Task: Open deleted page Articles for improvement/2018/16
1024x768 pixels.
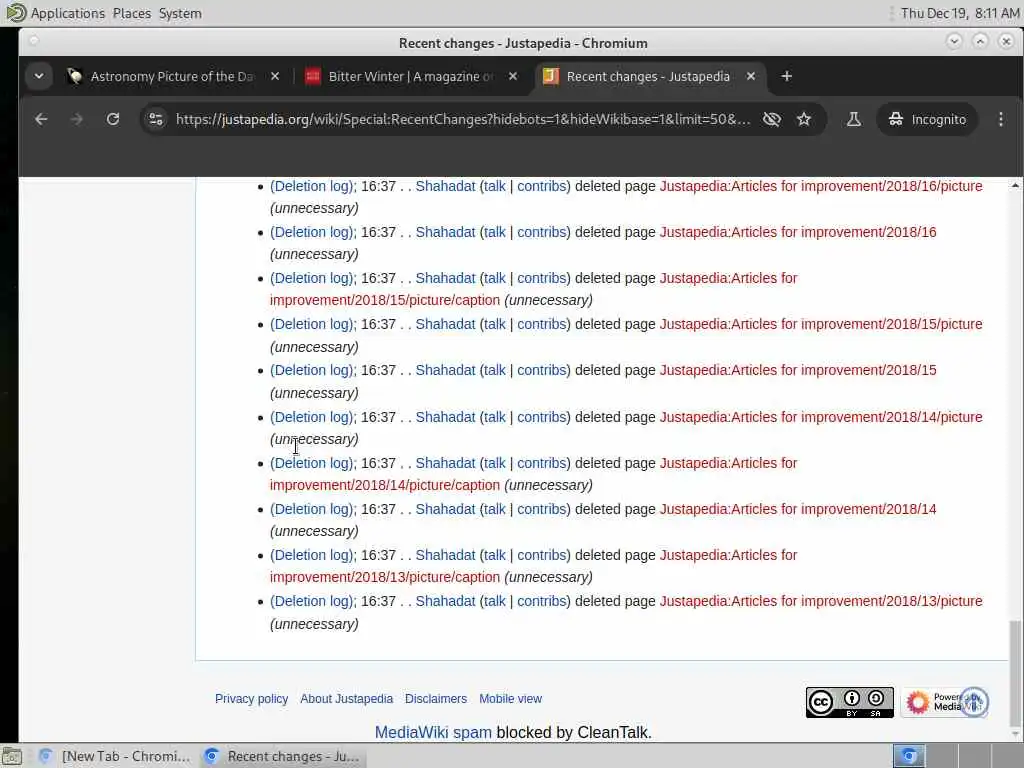Action: click(x=798, y=232)
